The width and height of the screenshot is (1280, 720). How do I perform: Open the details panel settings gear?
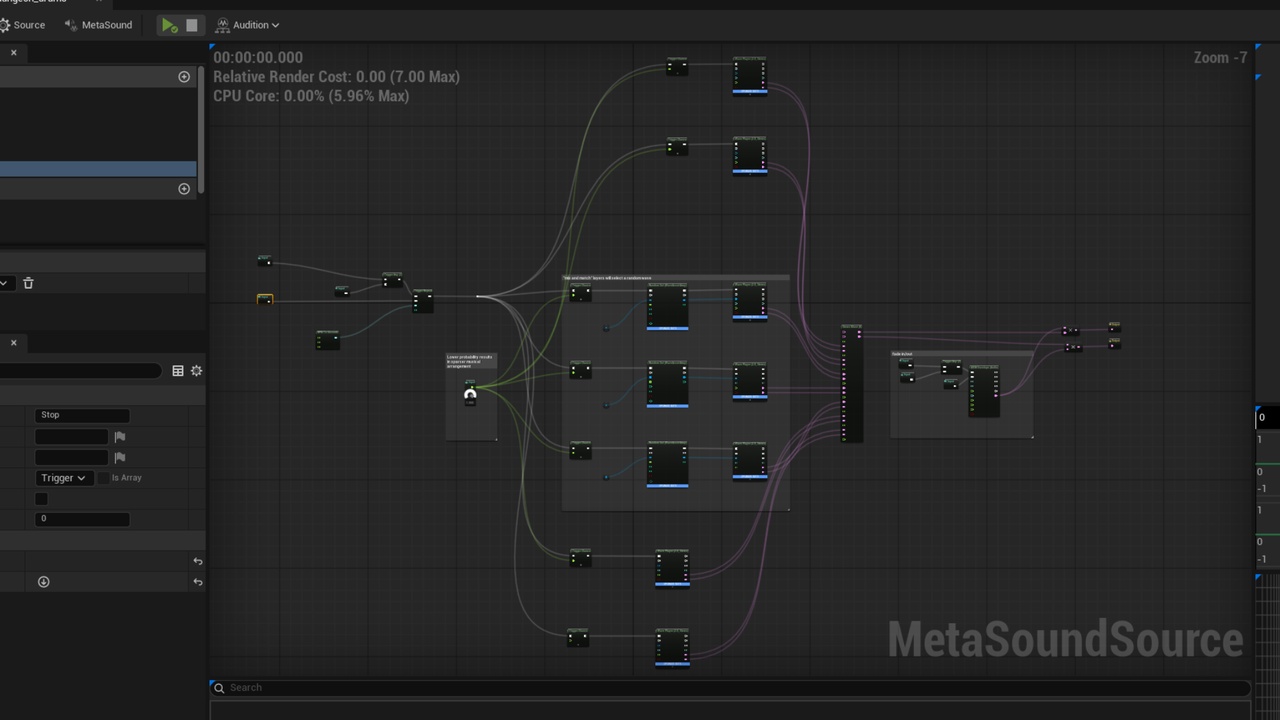point(196,371)
